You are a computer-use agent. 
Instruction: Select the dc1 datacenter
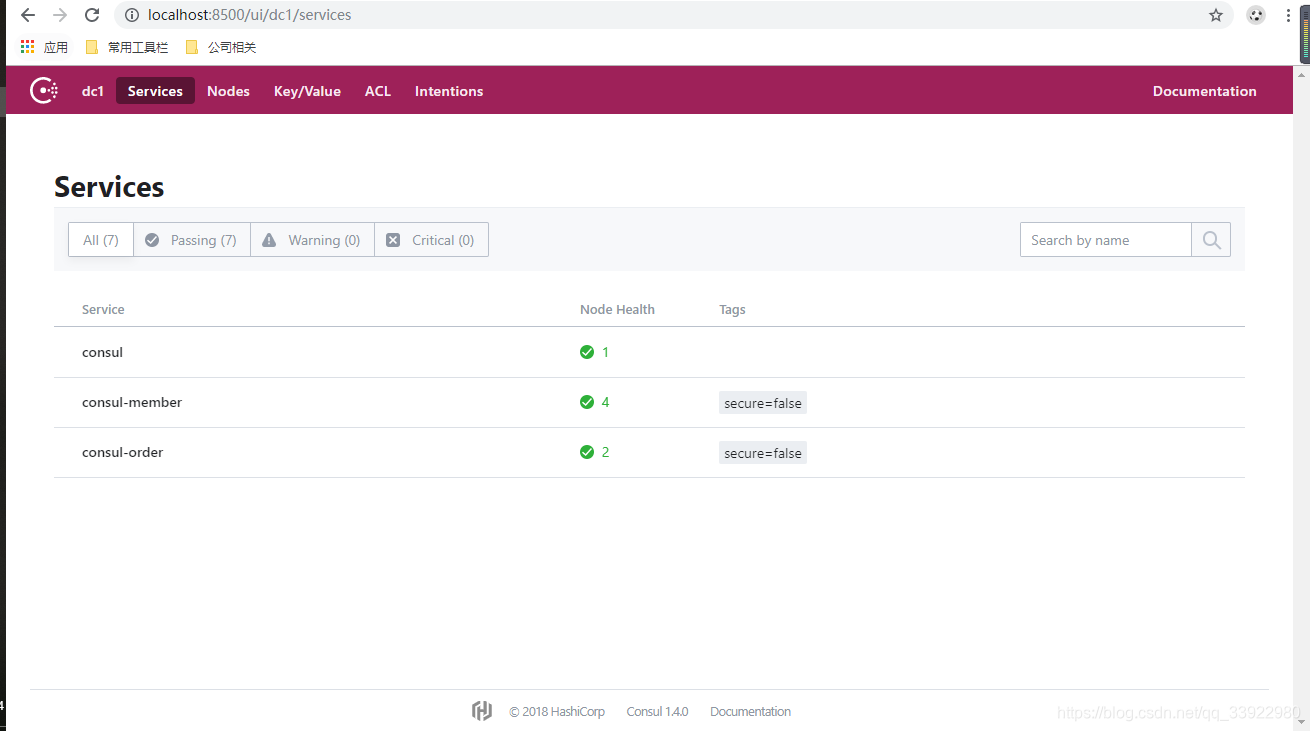pos(93,91)
